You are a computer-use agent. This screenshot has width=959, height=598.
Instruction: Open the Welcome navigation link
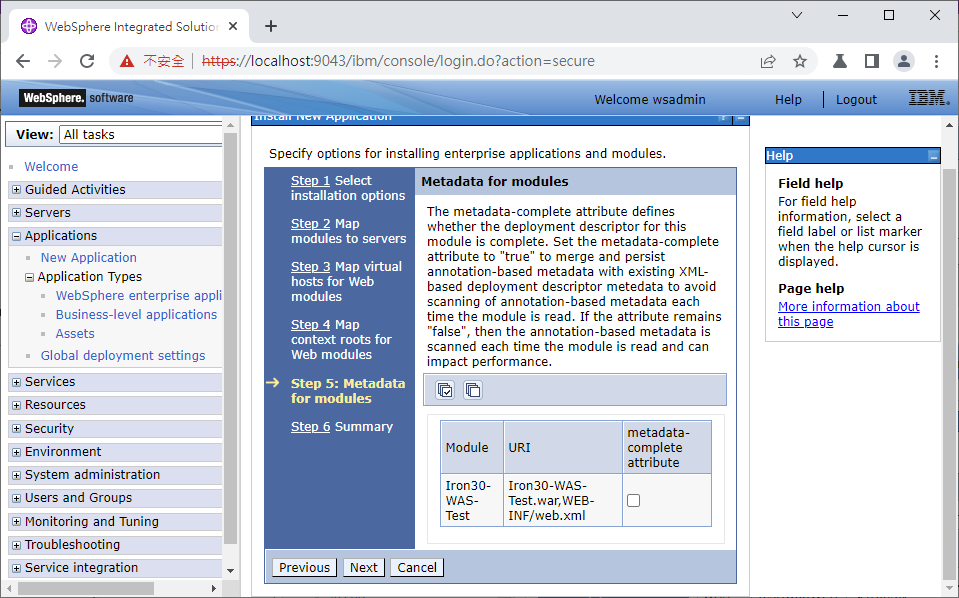tap(51, 166)
